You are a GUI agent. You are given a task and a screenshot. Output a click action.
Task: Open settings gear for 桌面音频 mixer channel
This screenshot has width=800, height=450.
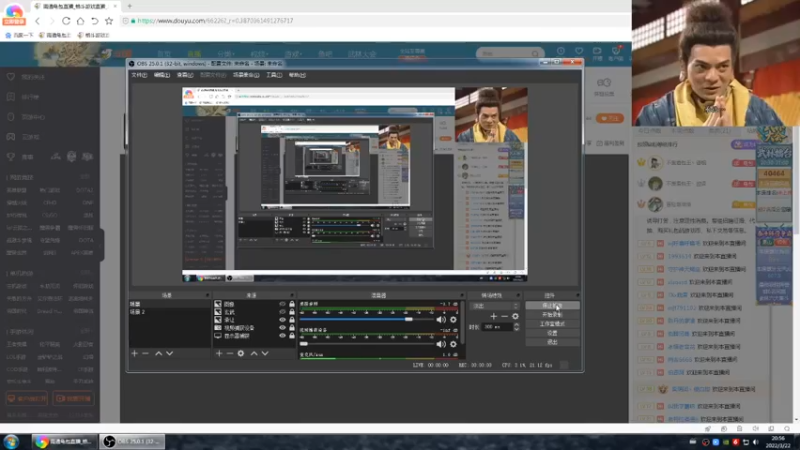pyautogui.click(x=453, y=319)
